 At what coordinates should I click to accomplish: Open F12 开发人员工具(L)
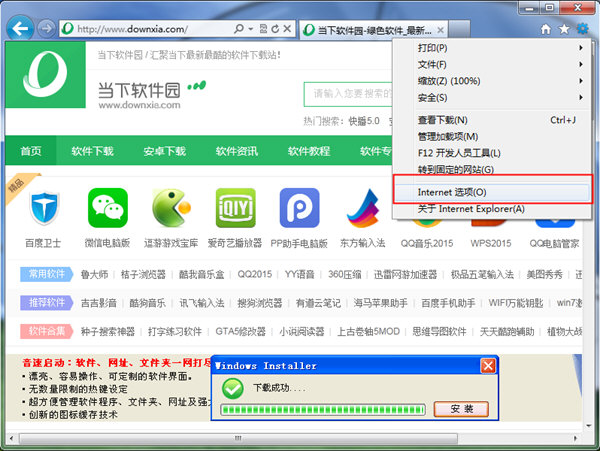[492, 153]
